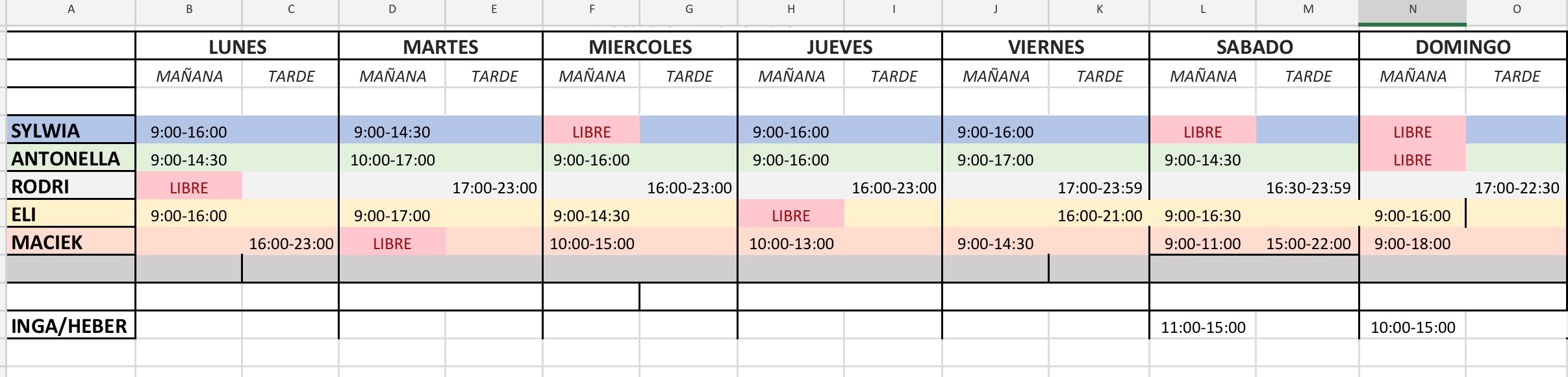The width and height of the screenshot is (1568, 377).
Task: Click Maciek's 10:00-13:00 Thursday cell
Action: (790, 244)
